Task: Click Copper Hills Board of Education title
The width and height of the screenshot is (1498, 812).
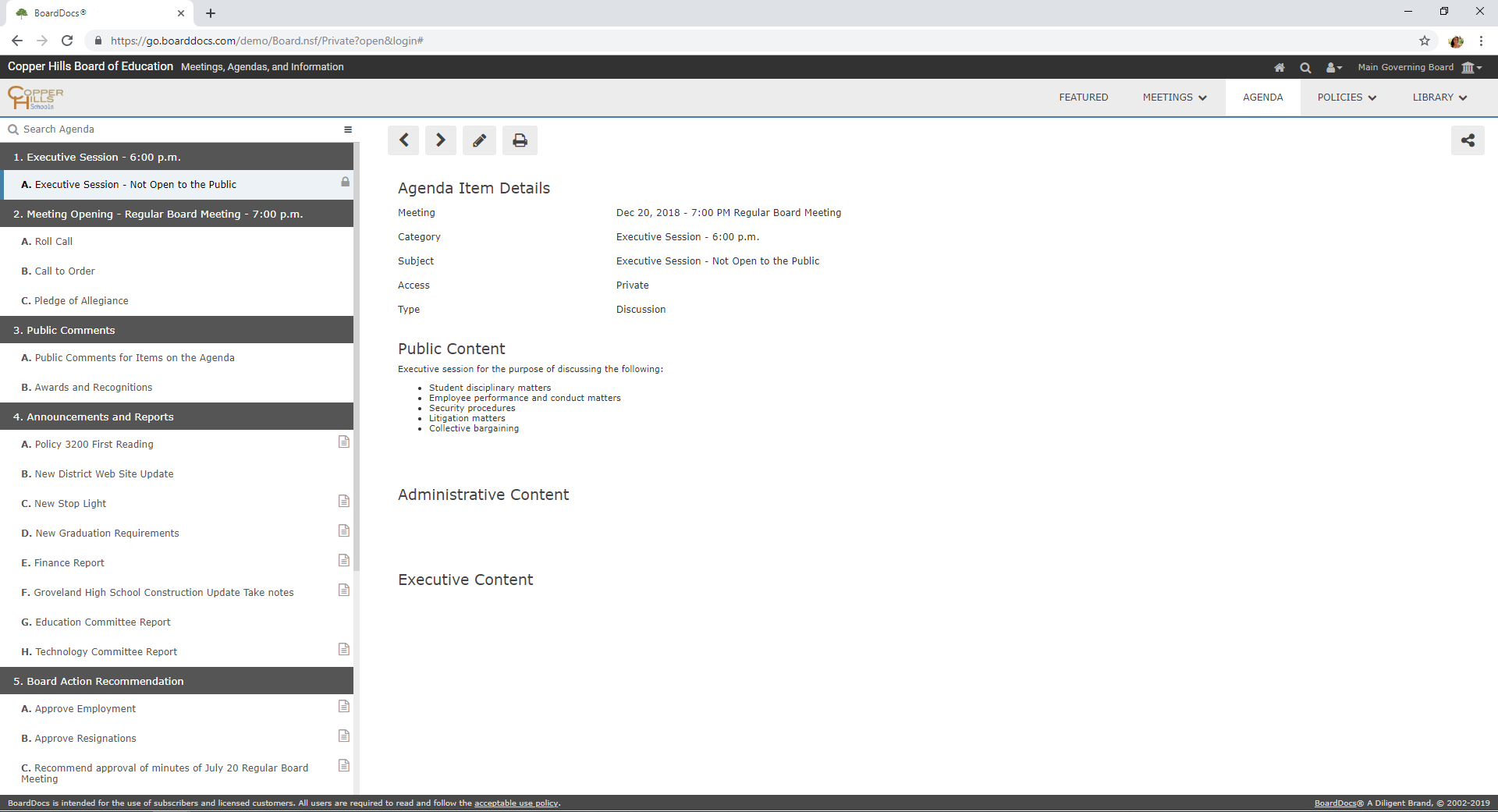Action: pos(91,67)
